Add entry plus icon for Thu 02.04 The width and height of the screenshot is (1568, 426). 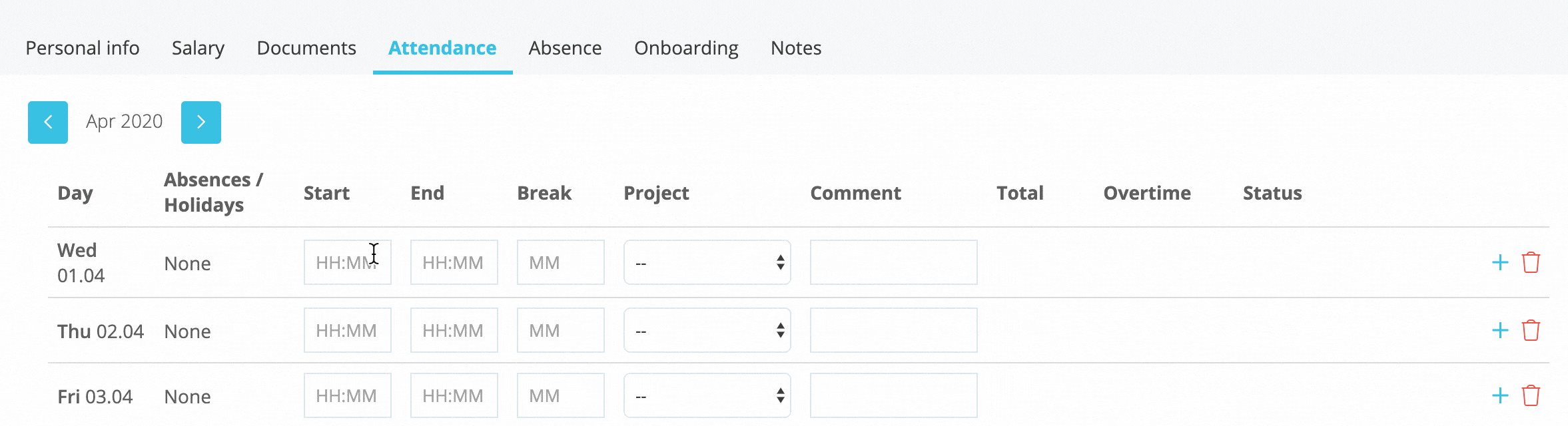1500,330
